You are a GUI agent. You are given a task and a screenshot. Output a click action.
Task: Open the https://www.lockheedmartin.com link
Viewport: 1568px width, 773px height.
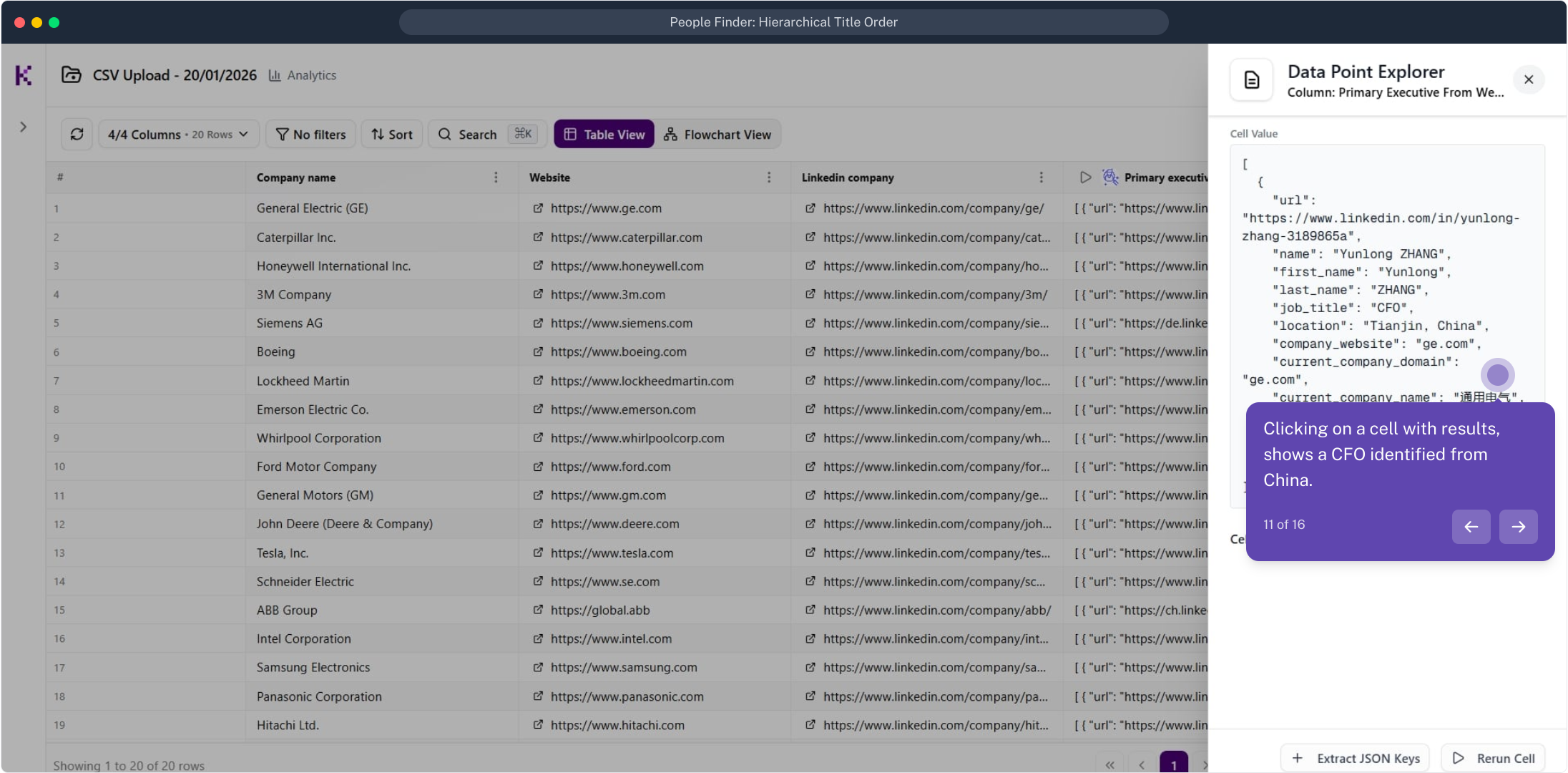pos(642,381)
